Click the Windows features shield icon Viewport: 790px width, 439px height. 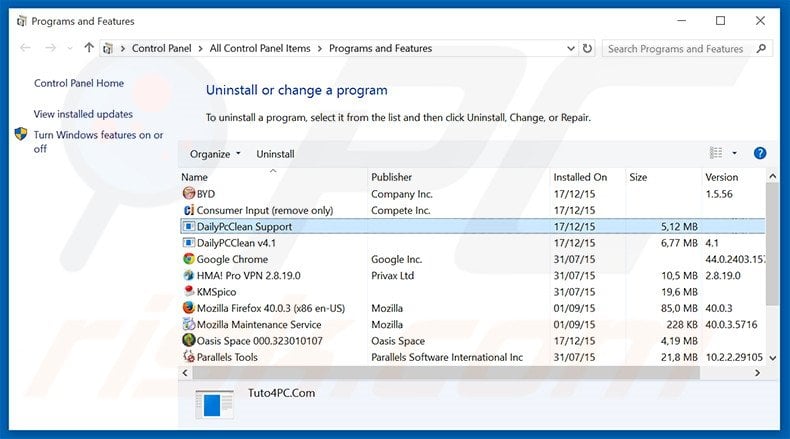tap(21, 134)
